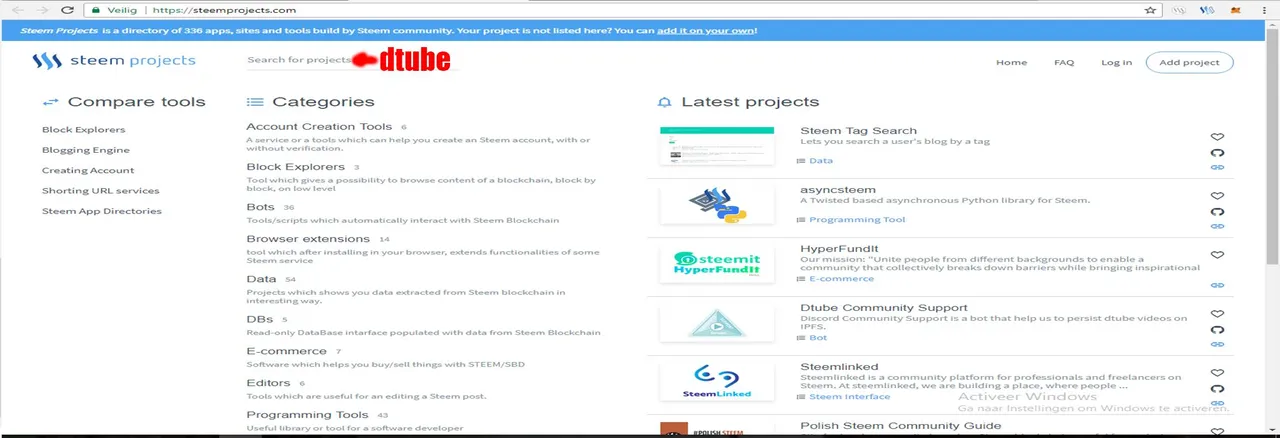
Task: Open Block Explorers comparison tool
Action: (x=83, y=130)
